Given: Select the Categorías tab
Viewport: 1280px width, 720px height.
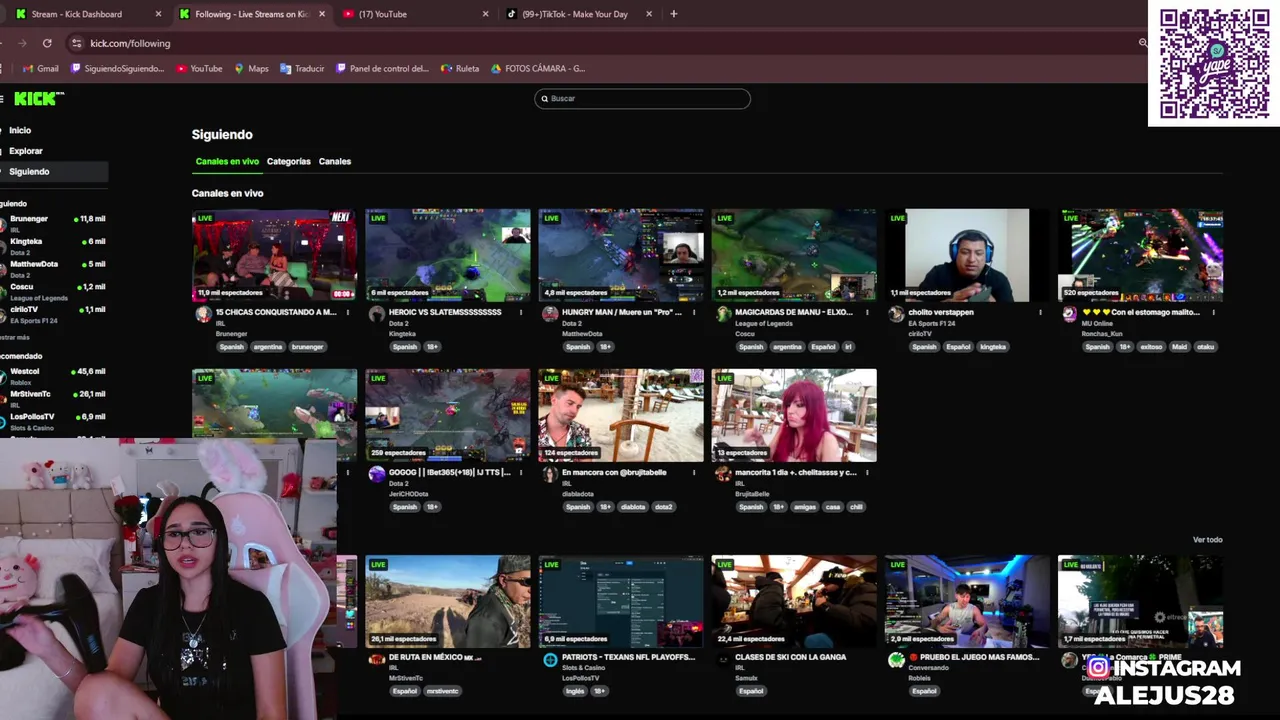Looking at the screenshot, I should point(288,161).
